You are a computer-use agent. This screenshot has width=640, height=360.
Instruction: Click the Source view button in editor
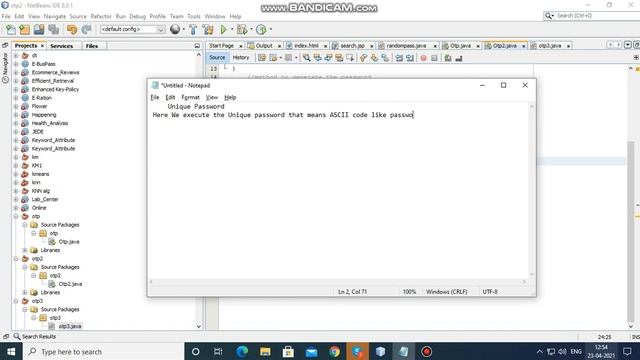coord(217,58)
